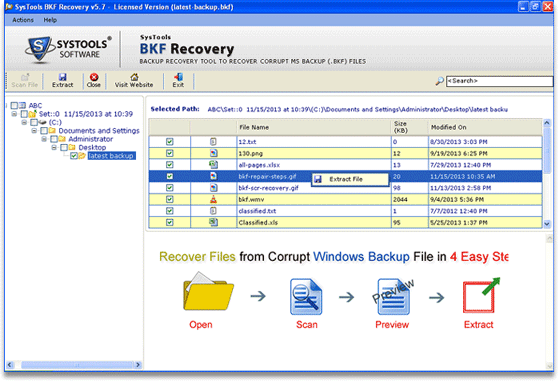Select Documents and Settings in tree
558x381 pixels.
tap(99, 131)
